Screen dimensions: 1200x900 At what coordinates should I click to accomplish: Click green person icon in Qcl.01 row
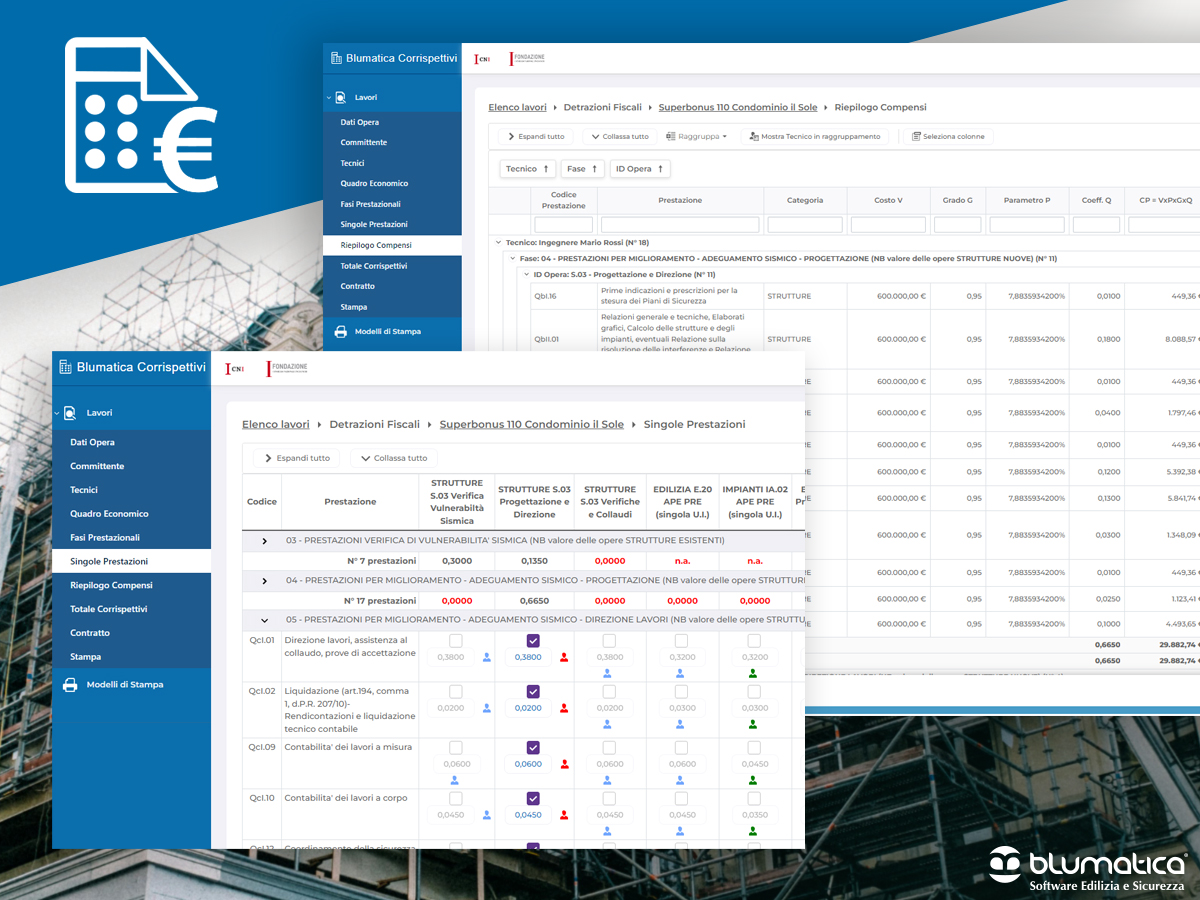click(x=754, y=674)
